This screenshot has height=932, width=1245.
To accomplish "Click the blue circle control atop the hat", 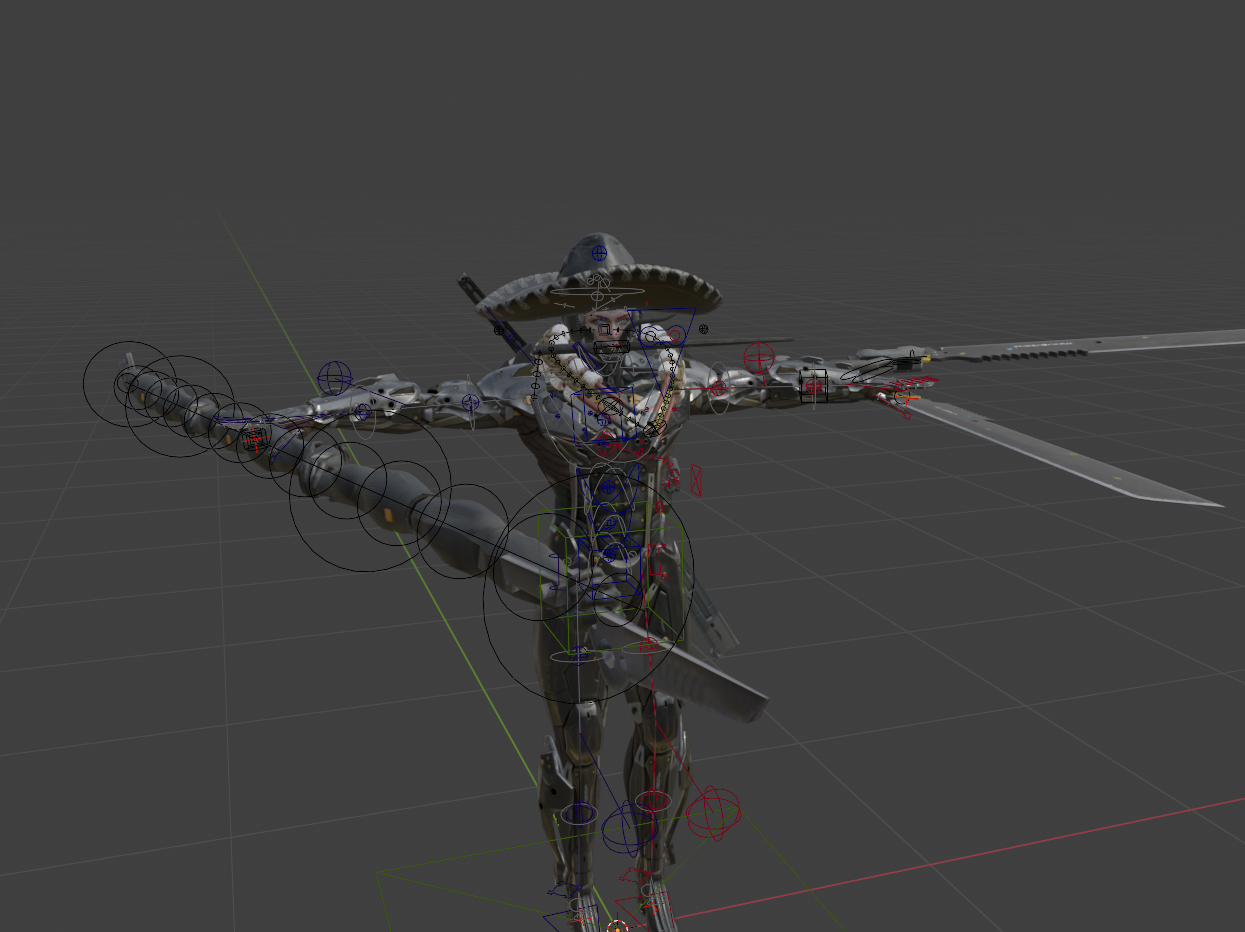I will (599, 253).
